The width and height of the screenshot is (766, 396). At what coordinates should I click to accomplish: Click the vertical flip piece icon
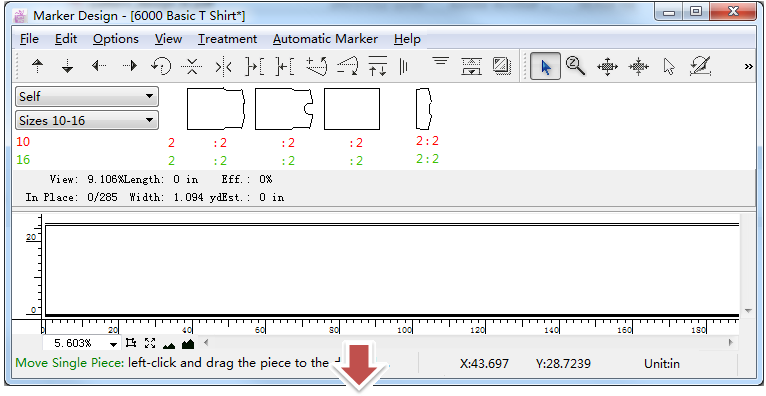[192, 66]
